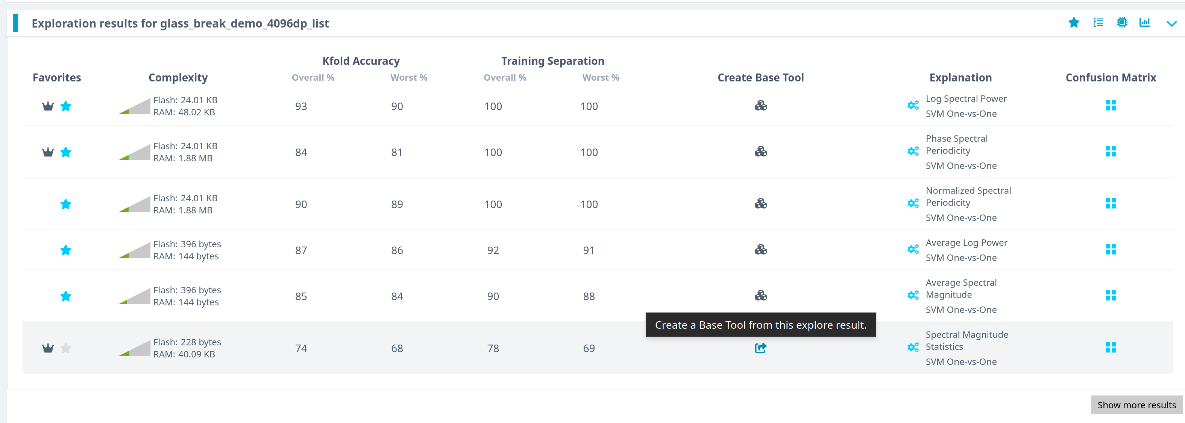Viewport: 1185px width, 423px height.
Task: Click the bar chart icon in header
Action: click(x=1145, y=22)
